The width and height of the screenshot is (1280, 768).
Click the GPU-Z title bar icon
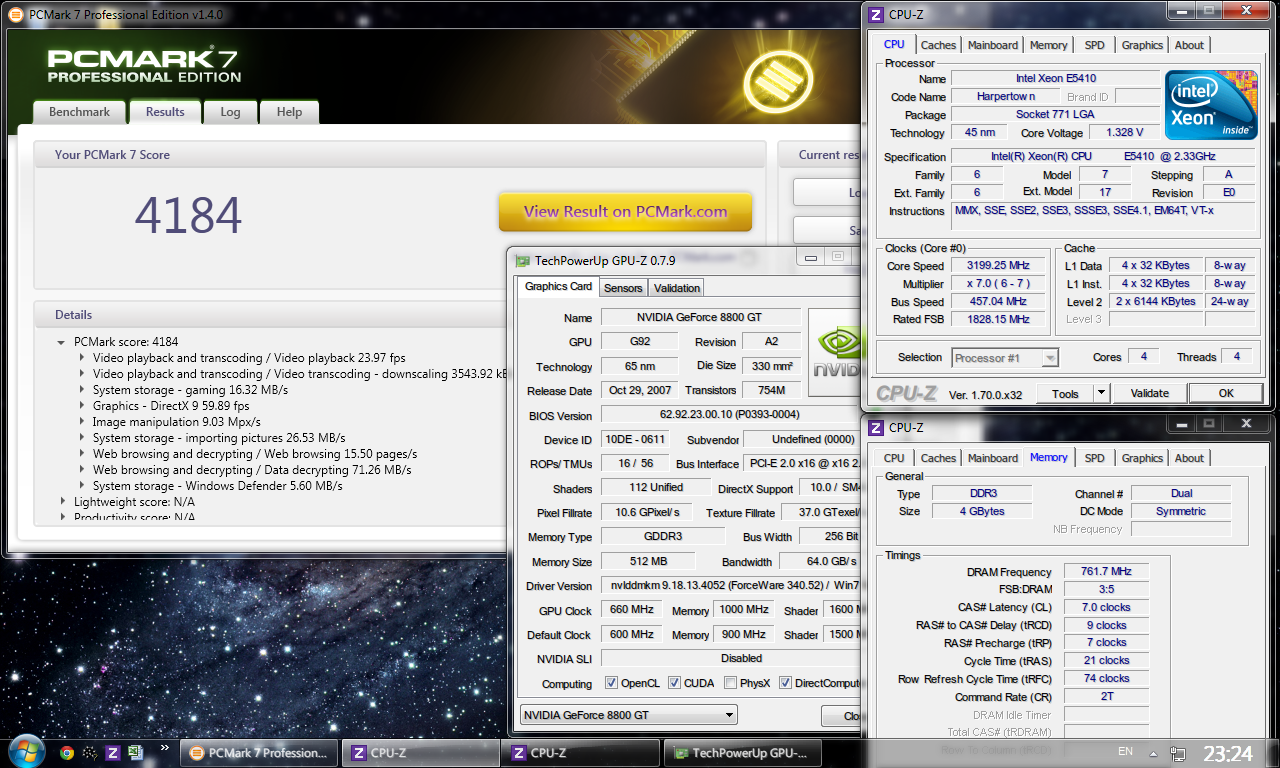[x=522, y=260]
